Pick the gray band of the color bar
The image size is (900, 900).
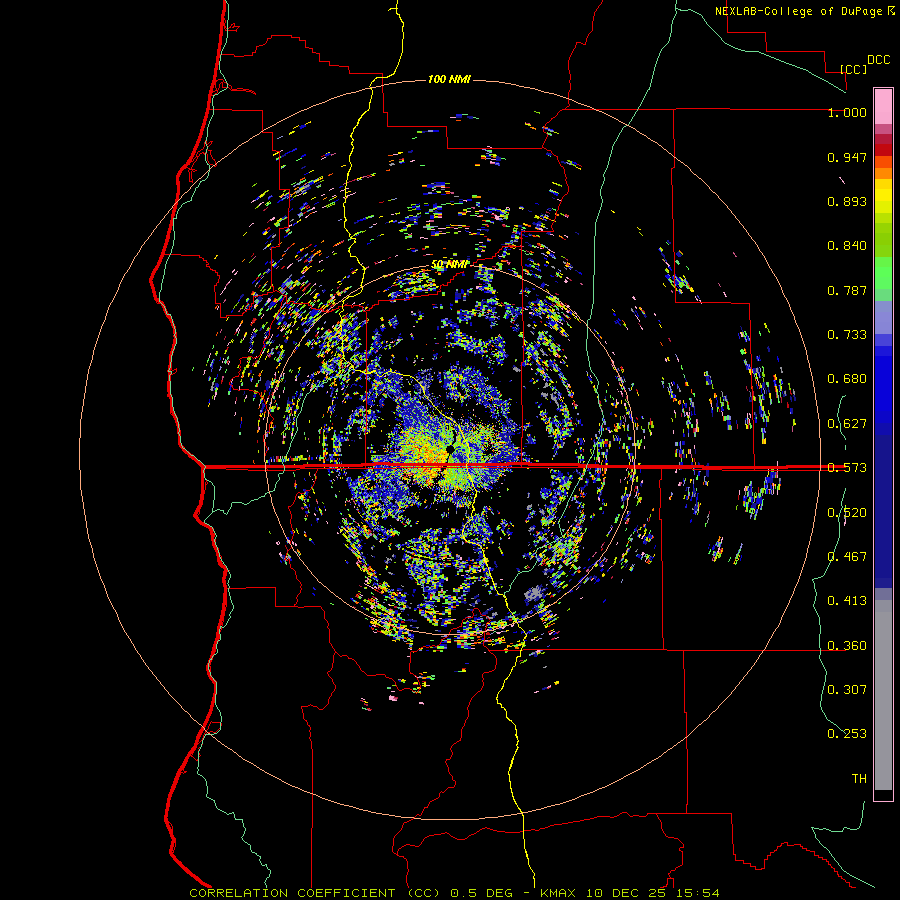pos(883,695)
